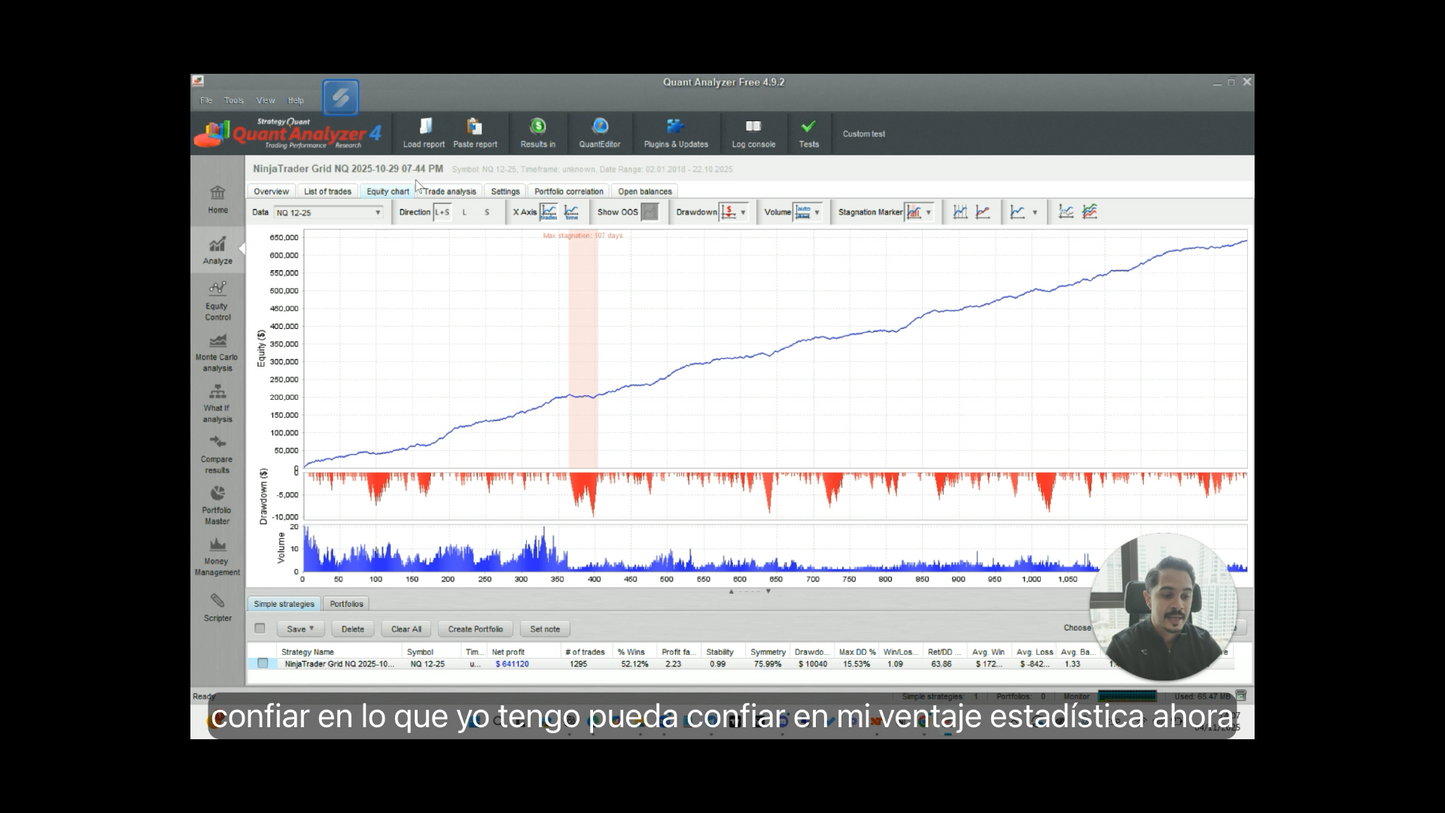Screen dimensions: 1445x813
Task: Click the Net profit value $ 641120
Action: point(512,664)
